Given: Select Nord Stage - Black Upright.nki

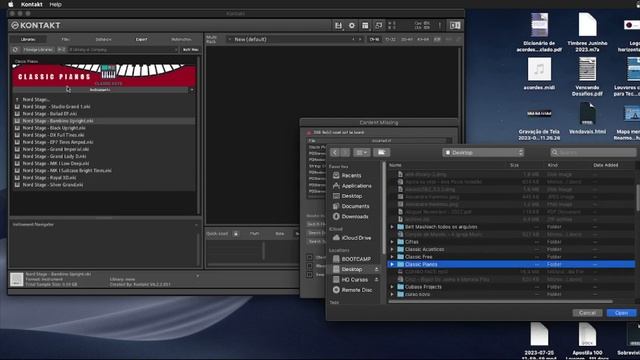Looking at the screenshot, I should click(54, 128).
